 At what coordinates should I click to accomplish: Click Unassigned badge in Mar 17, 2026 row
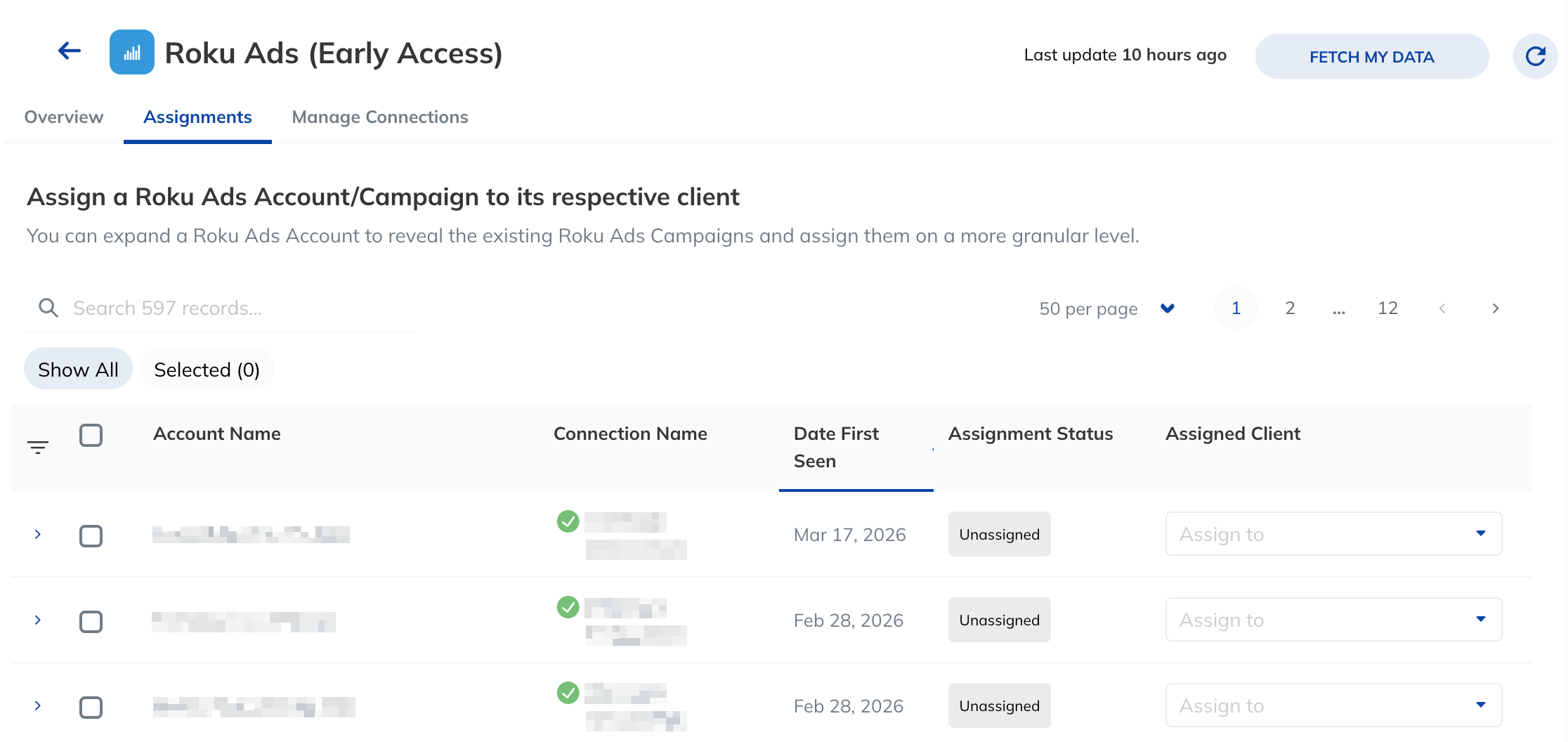[999, 534]
